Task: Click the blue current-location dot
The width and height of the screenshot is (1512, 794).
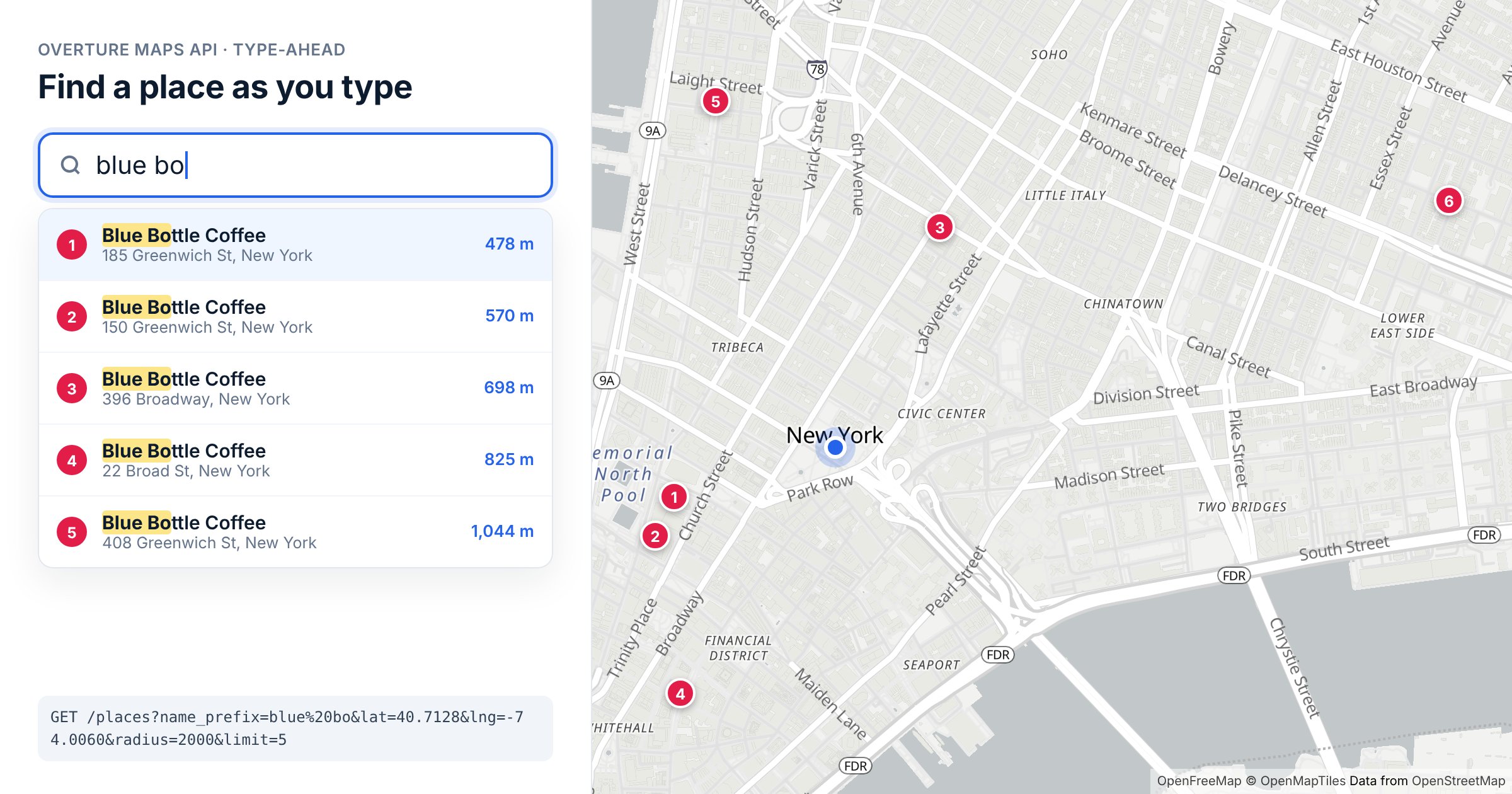Action: click(x=835, y=447)
